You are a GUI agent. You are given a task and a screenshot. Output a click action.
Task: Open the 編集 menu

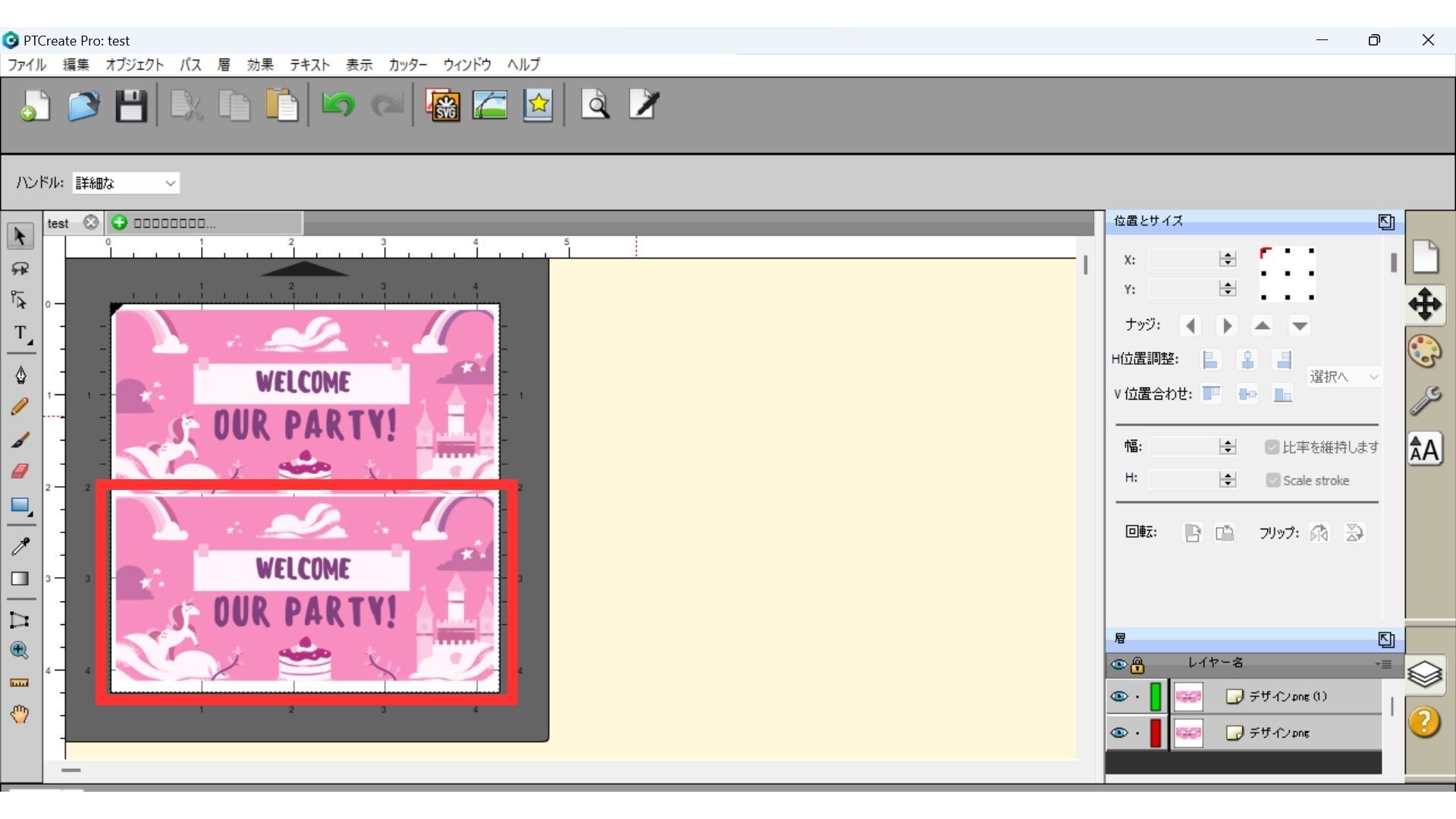[x=76, y=65]
